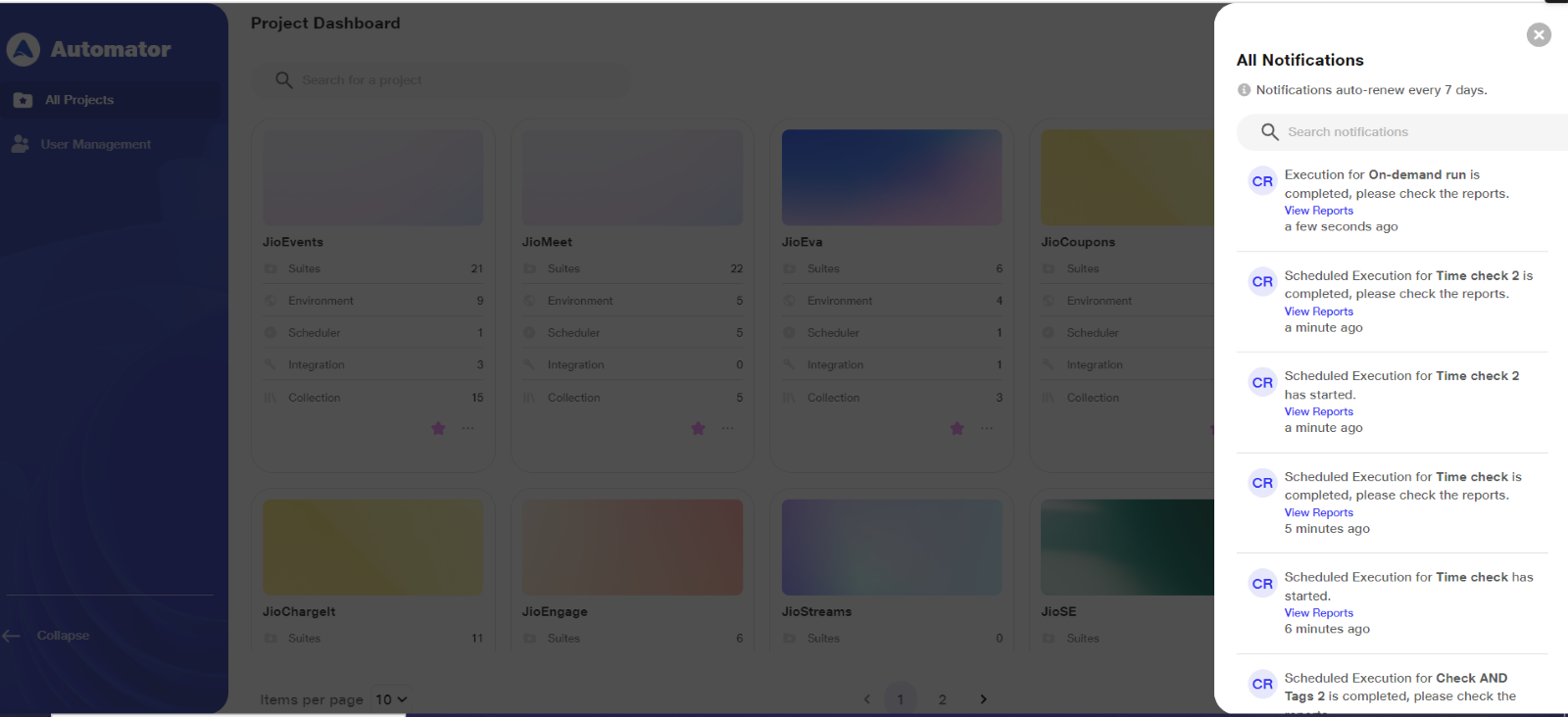Click the JioSE project title
The width and height of the screenshot is (1568, 717).
pos(1058,611)
